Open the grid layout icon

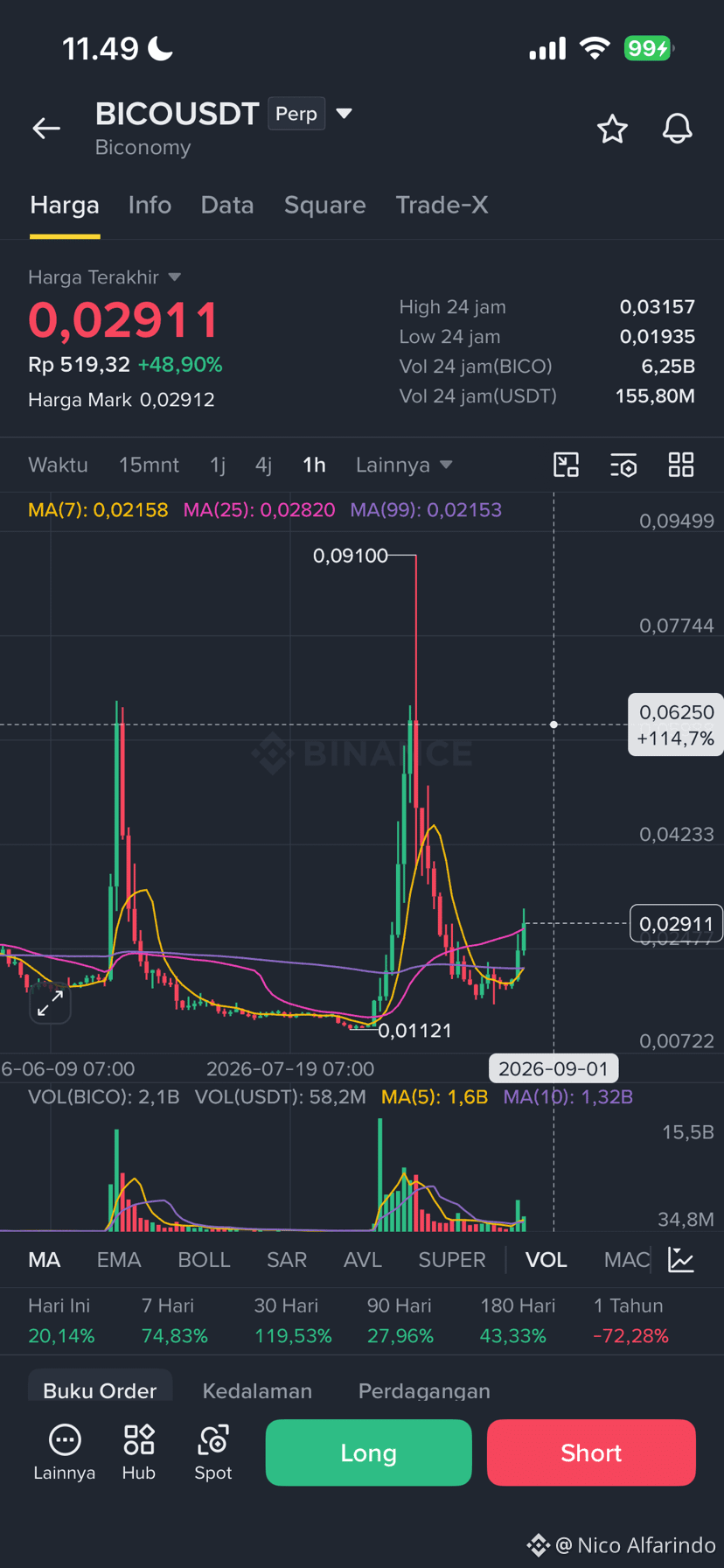tap(681, 465)
